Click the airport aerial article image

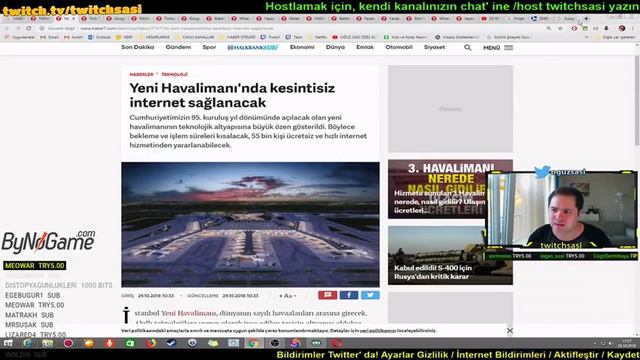[x=250, y=224]
